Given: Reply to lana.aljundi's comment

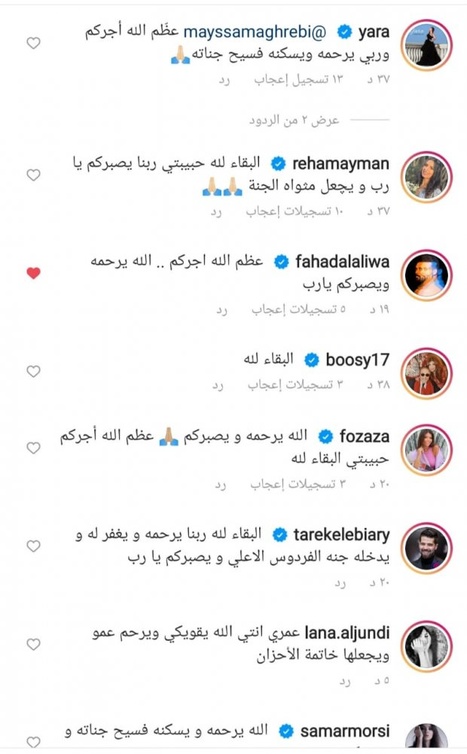Looking at the screenshot, I should (x=344, y=681).
